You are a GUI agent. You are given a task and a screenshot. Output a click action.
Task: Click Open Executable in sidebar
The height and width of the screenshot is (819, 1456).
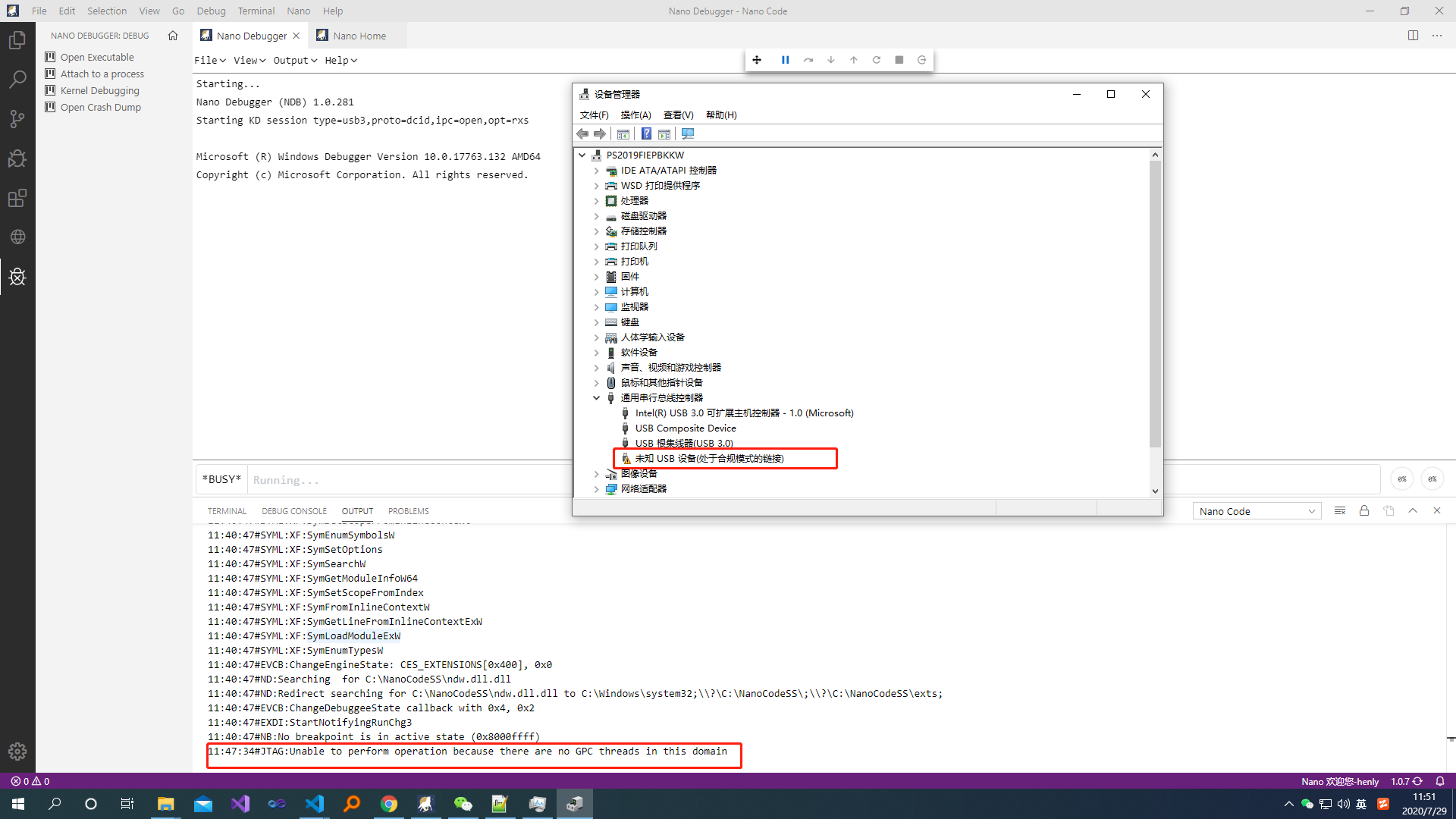click(97, 57)
